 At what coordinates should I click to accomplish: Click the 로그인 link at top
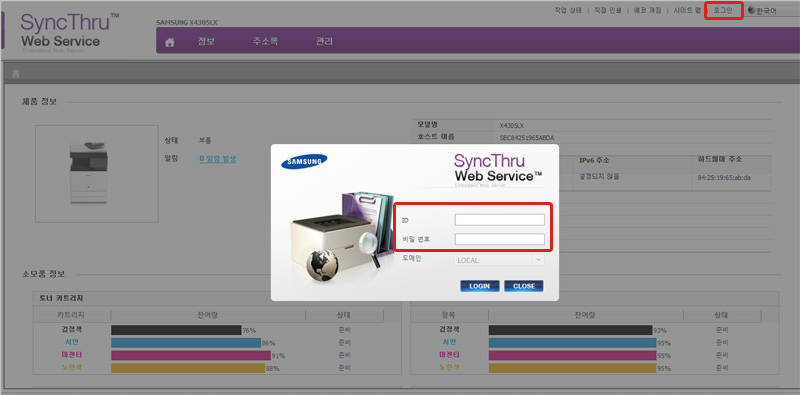723,10
